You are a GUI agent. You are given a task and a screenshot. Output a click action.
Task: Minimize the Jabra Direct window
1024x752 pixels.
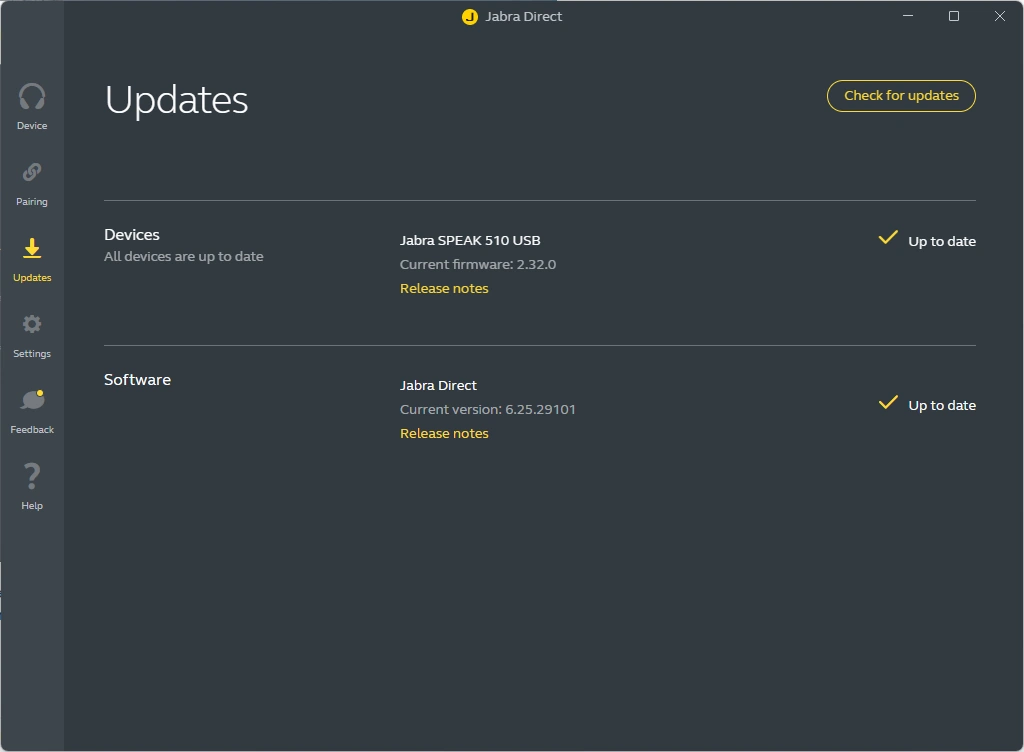pos(908,16)
